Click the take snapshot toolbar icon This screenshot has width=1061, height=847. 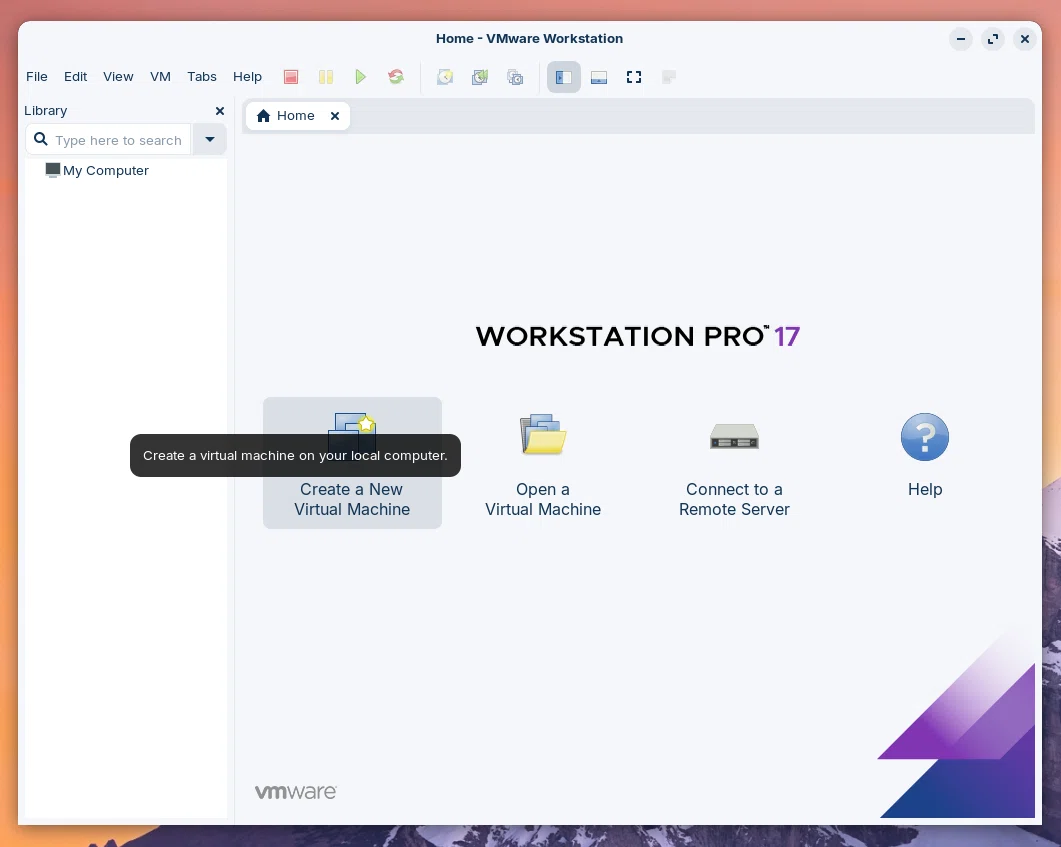click(x=445, y=77)
